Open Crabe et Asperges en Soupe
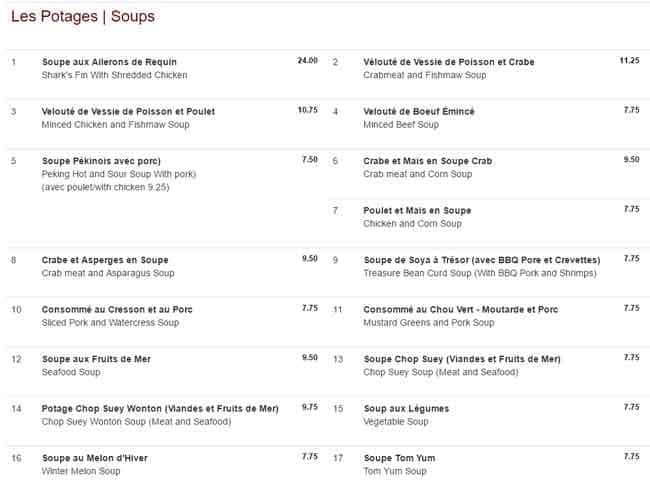Screen dimensions: 650x484 [x=105, y=260]
